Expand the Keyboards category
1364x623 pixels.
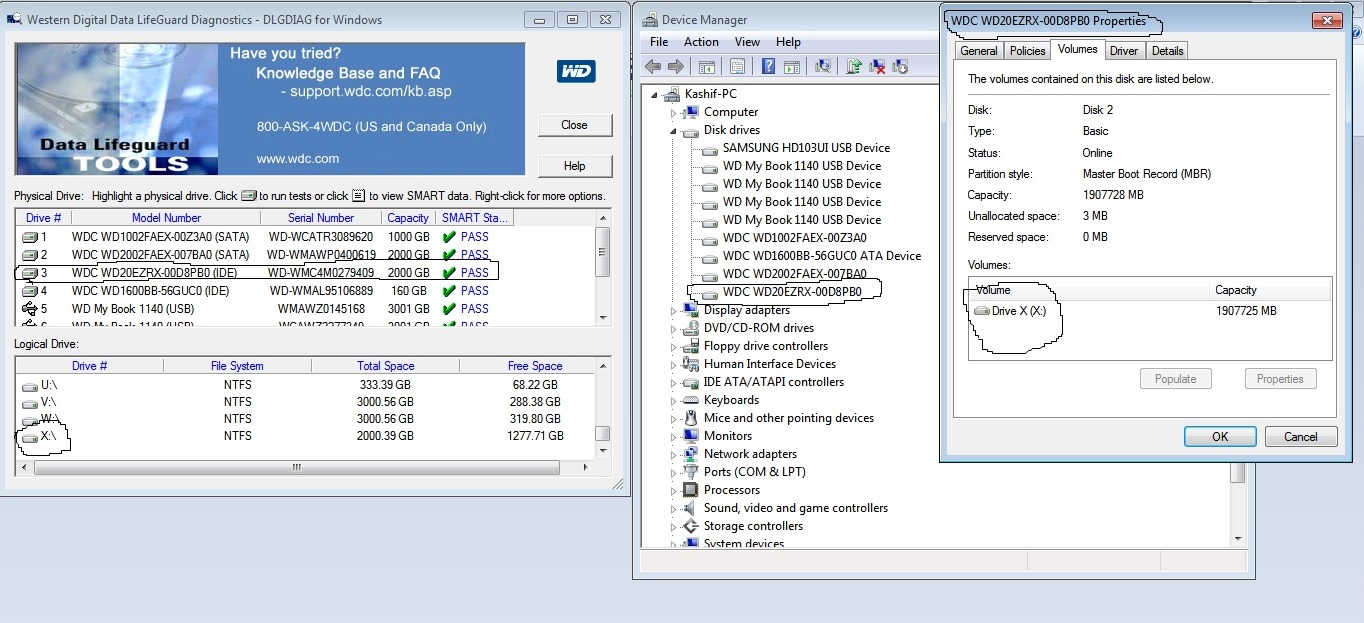(674, 400)
